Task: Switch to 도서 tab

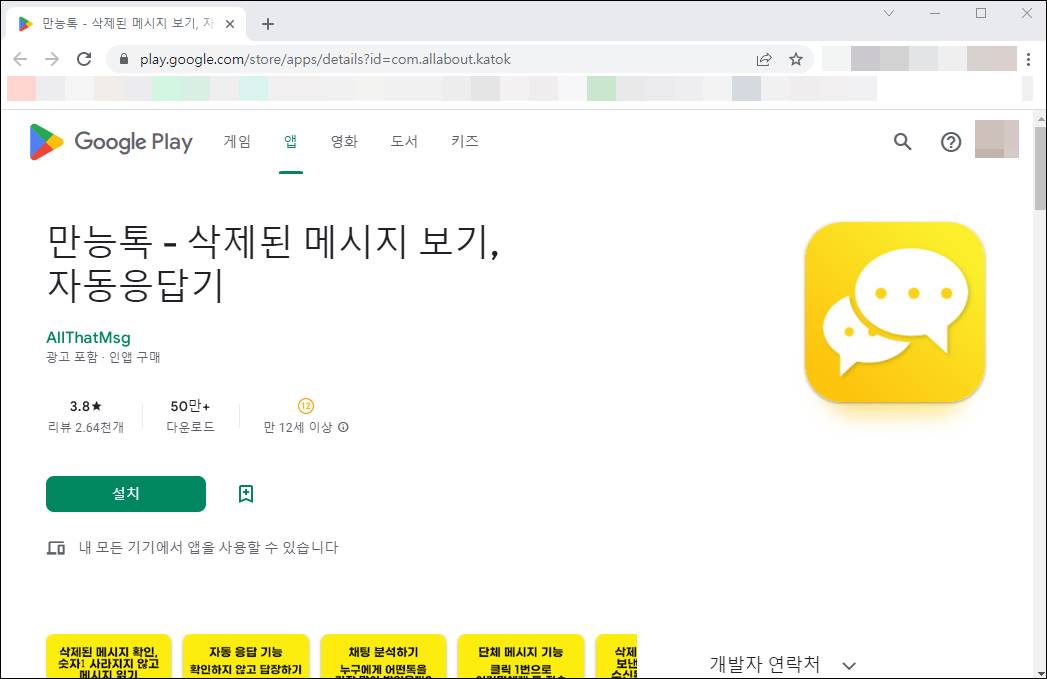Action: pyautogui.click(x=404, y=142)
